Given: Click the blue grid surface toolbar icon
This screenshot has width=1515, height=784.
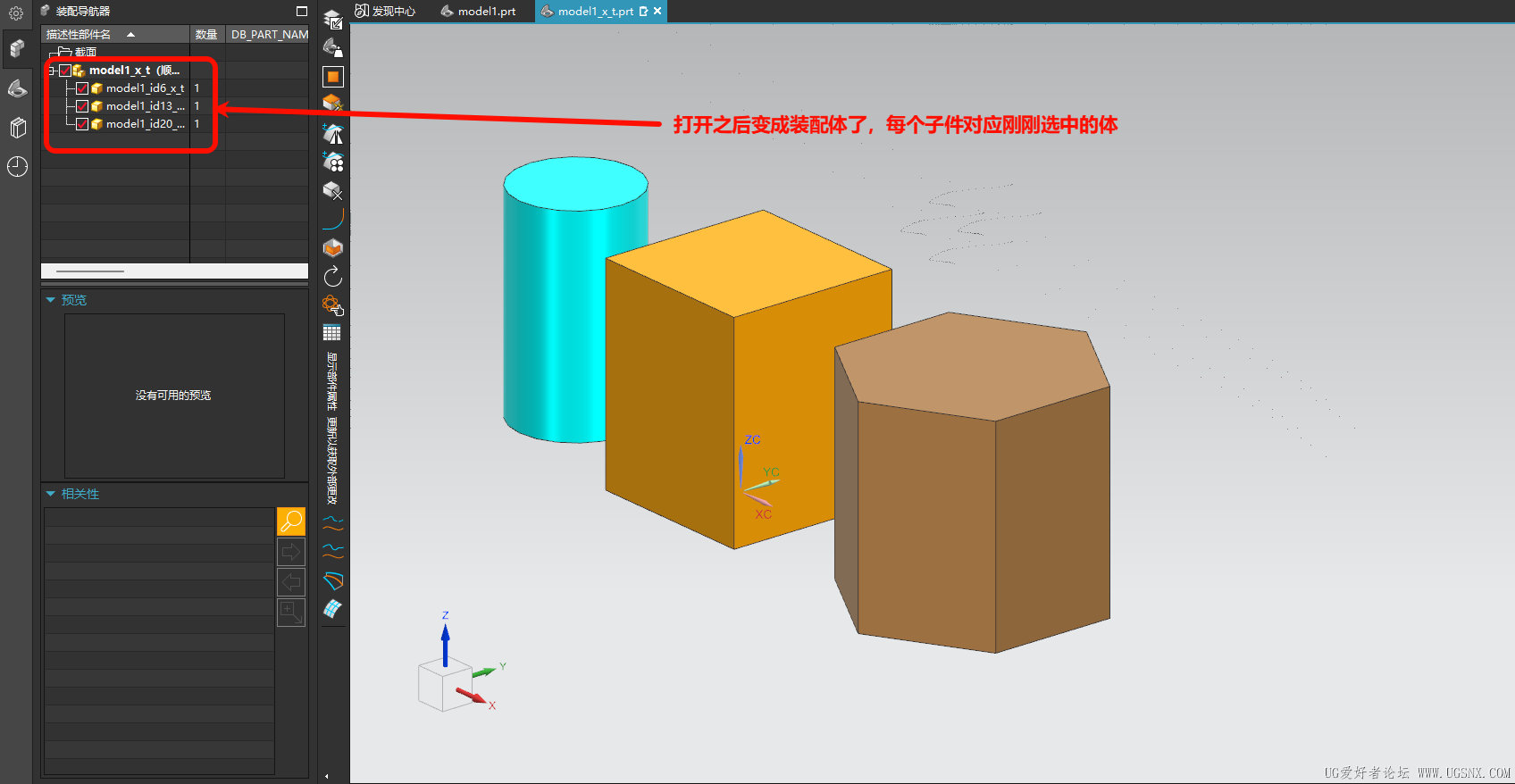Looking at the screenshot, I should 333,609.
